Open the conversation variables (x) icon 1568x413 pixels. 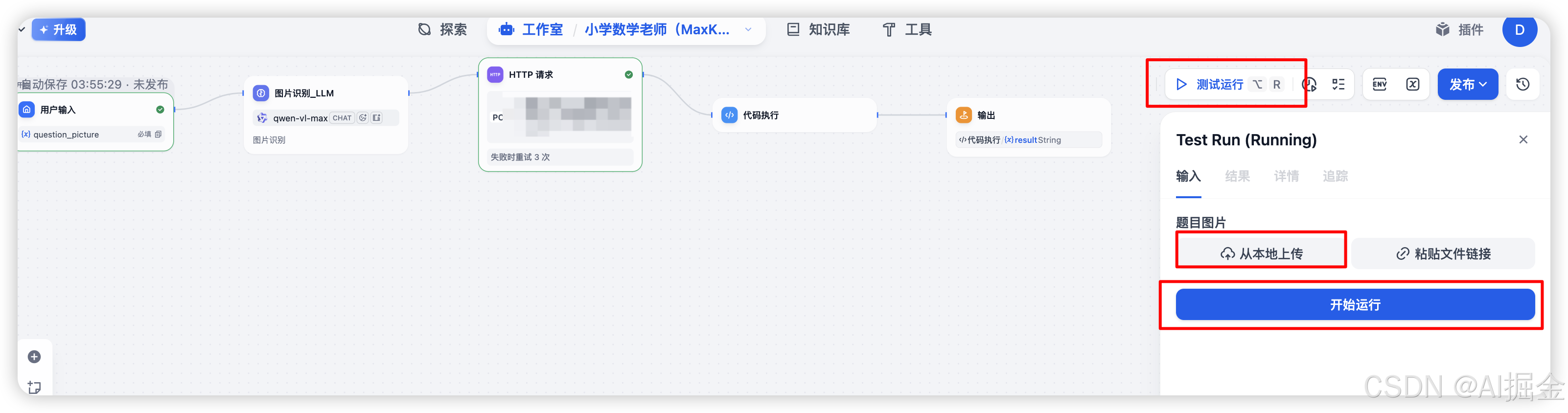tap(1412, 84)
